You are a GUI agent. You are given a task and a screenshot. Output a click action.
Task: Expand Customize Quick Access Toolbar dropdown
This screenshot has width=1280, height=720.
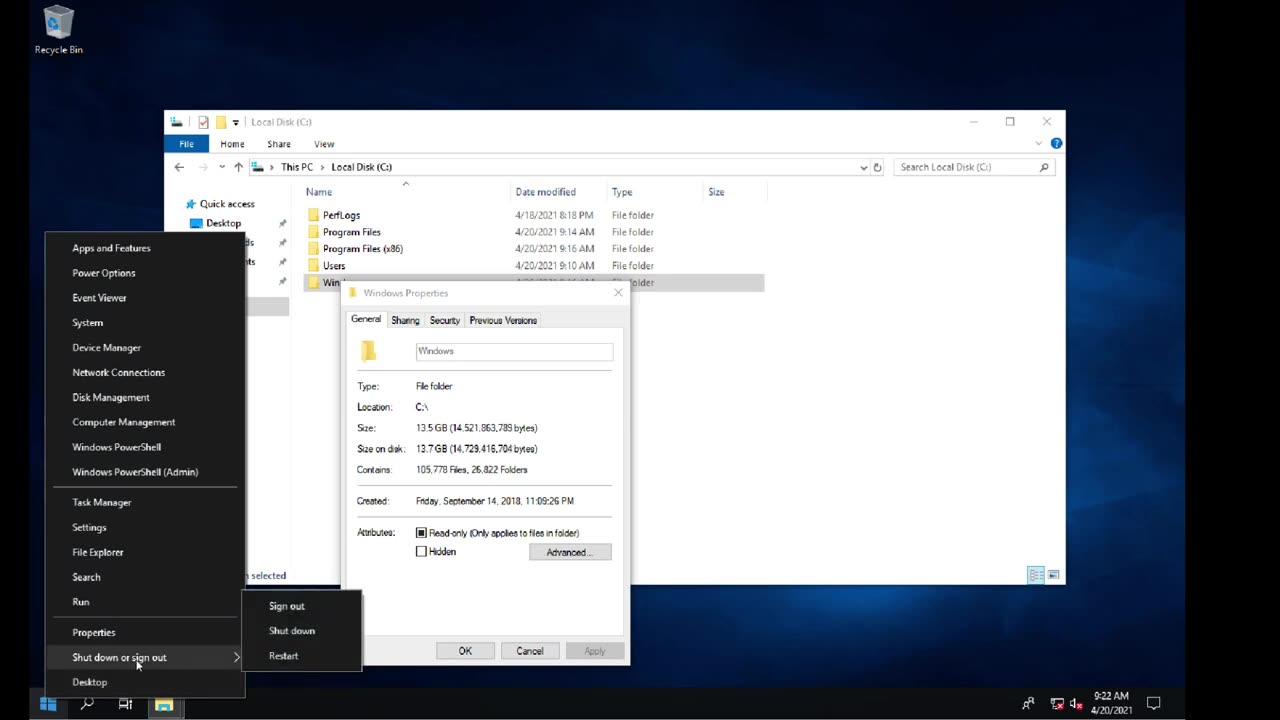tap(236, 122)
